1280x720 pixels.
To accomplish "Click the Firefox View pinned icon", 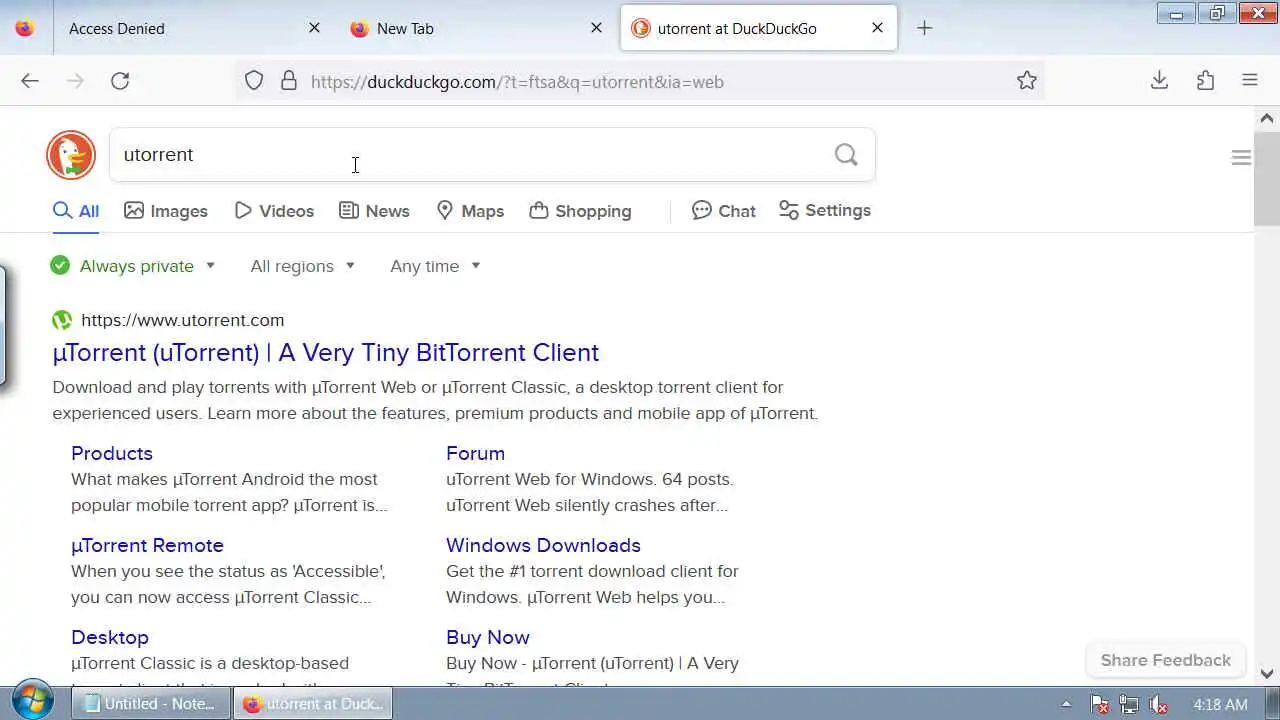I will tap(24, 28).
